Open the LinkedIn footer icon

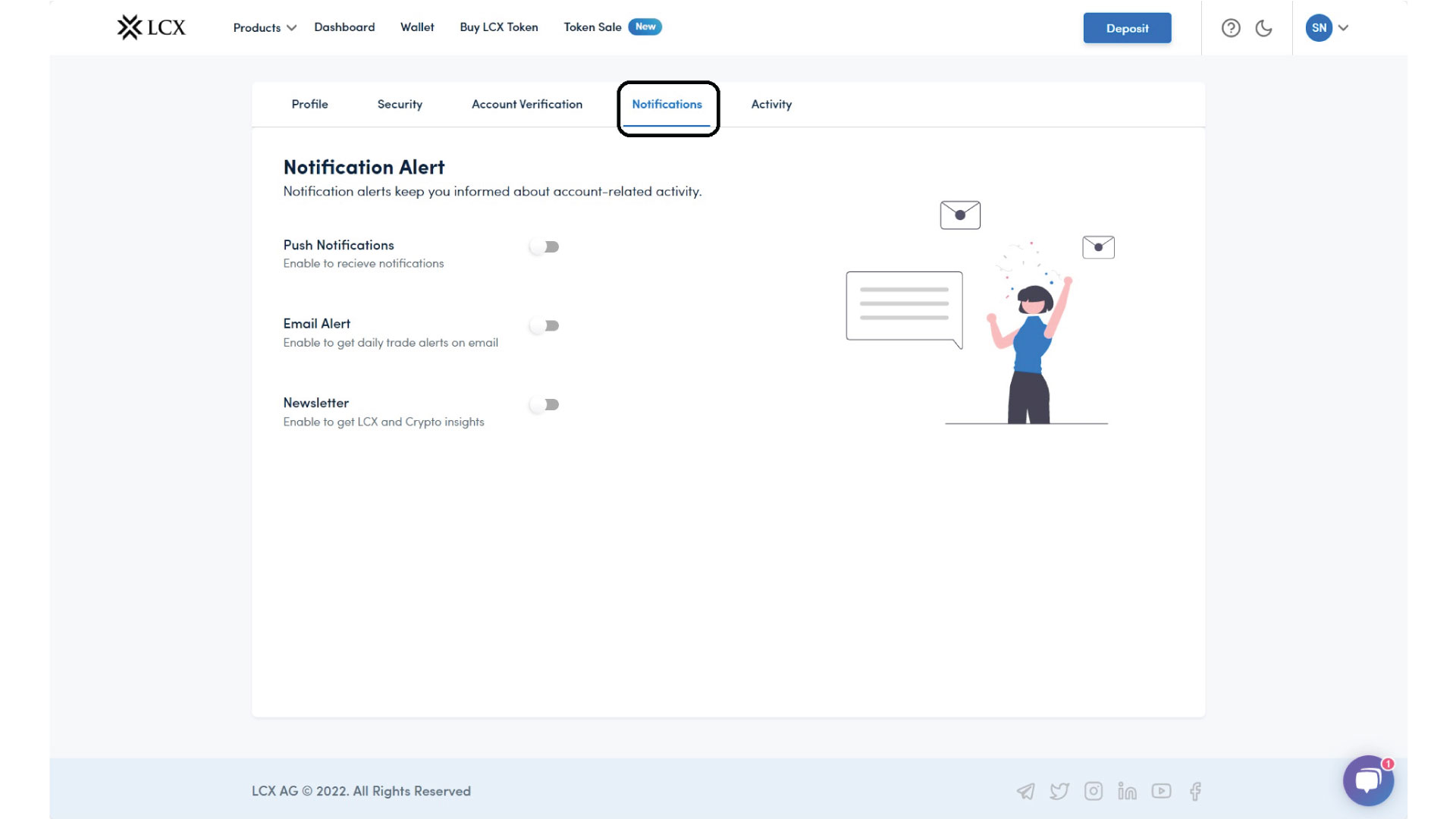click(1127, 792)
